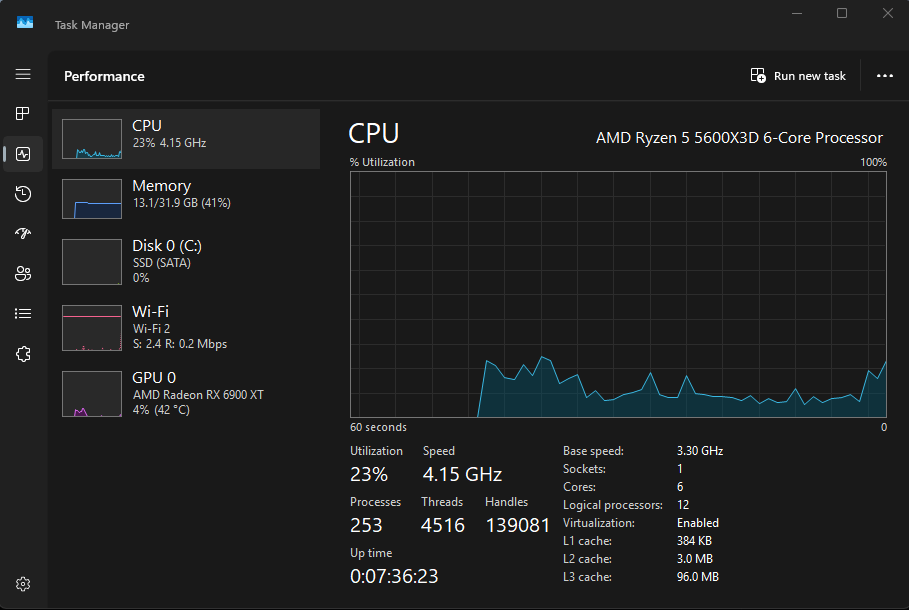909x610 pixels.
Task: Click the 60 seconds axis label
Action: coord(378,427)
